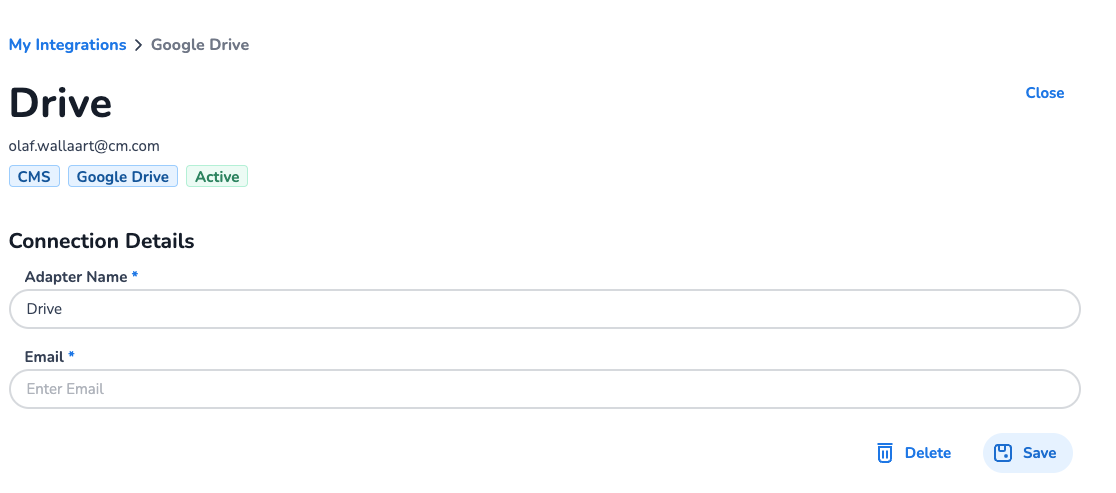Screen dimensions: 1116x493
Task: Close the Drive integration panel
Action: tap(1044, 93)
